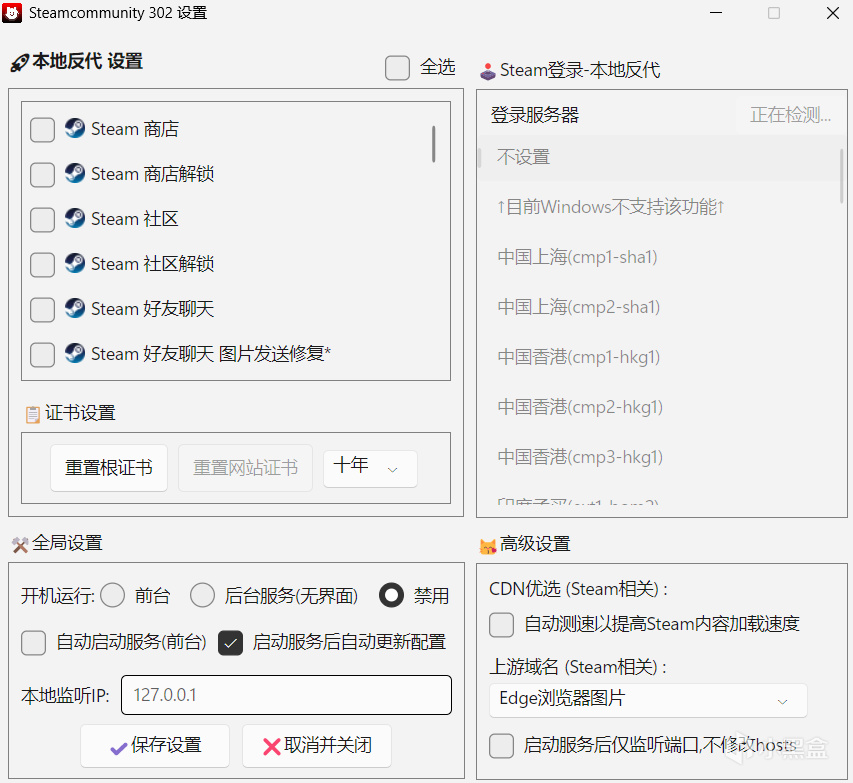The height and width of the screenshot is (783, 853).
Task: Enable the Steam 商店解锁 checkbox
Action: pyautogui.click(x=42, y=175)
